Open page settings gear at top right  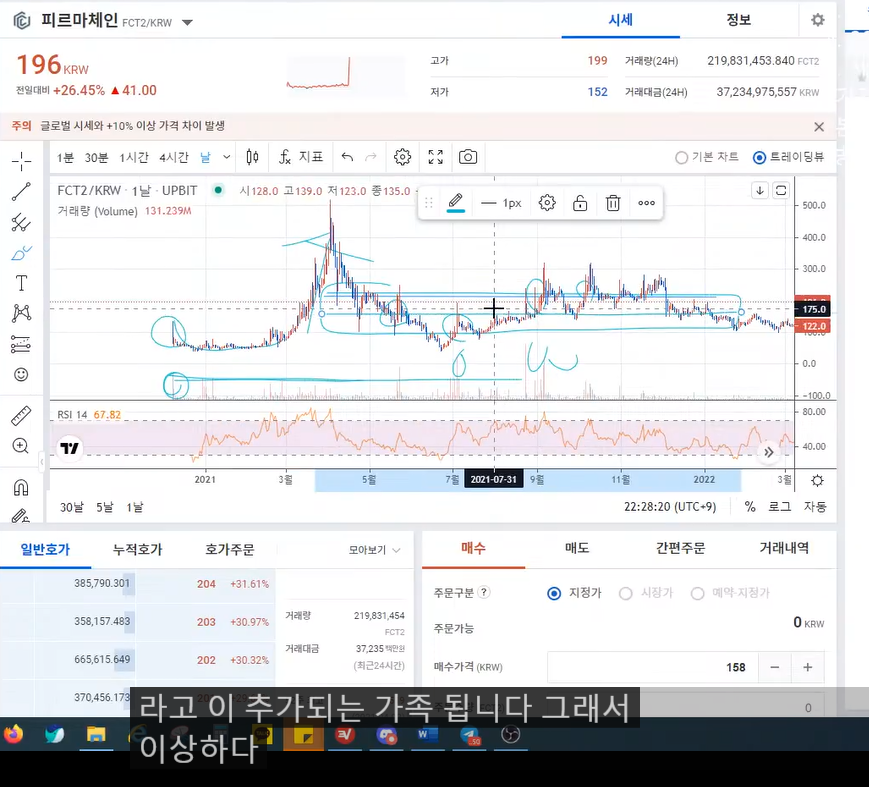(x=817, y=20)
